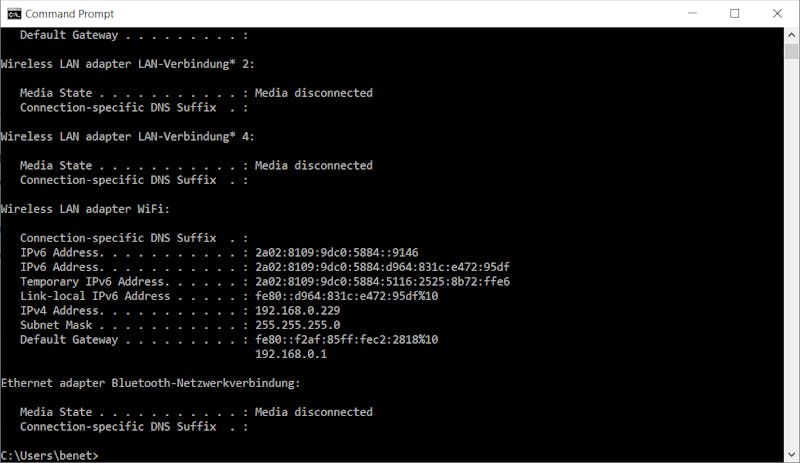800x463 pixels.
Task: Close the Command Prompt window
Action: click(x=777, y=13)
